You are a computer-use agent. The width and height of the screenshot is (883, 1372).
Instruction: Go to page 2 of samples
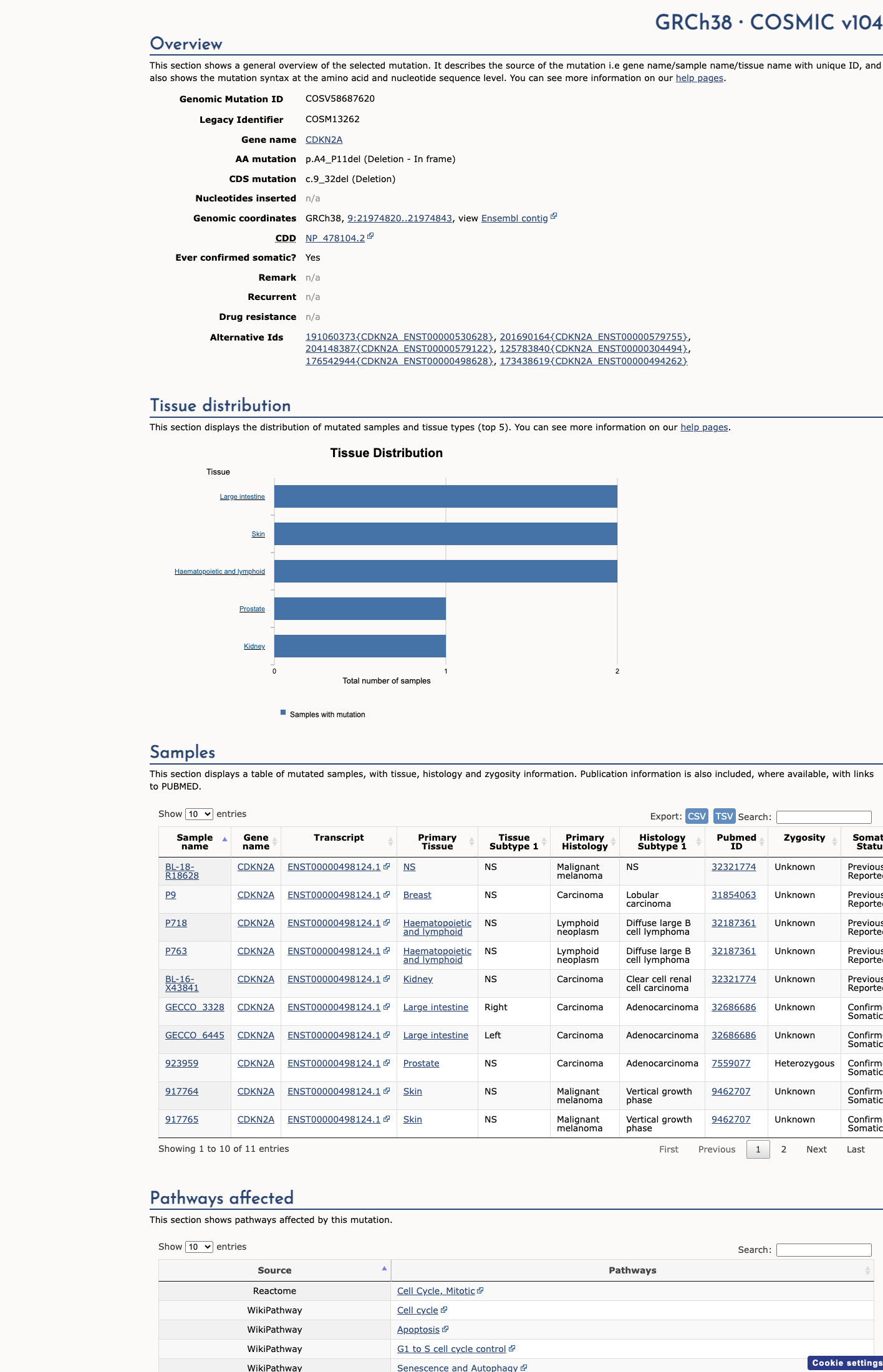point(784,1149)
